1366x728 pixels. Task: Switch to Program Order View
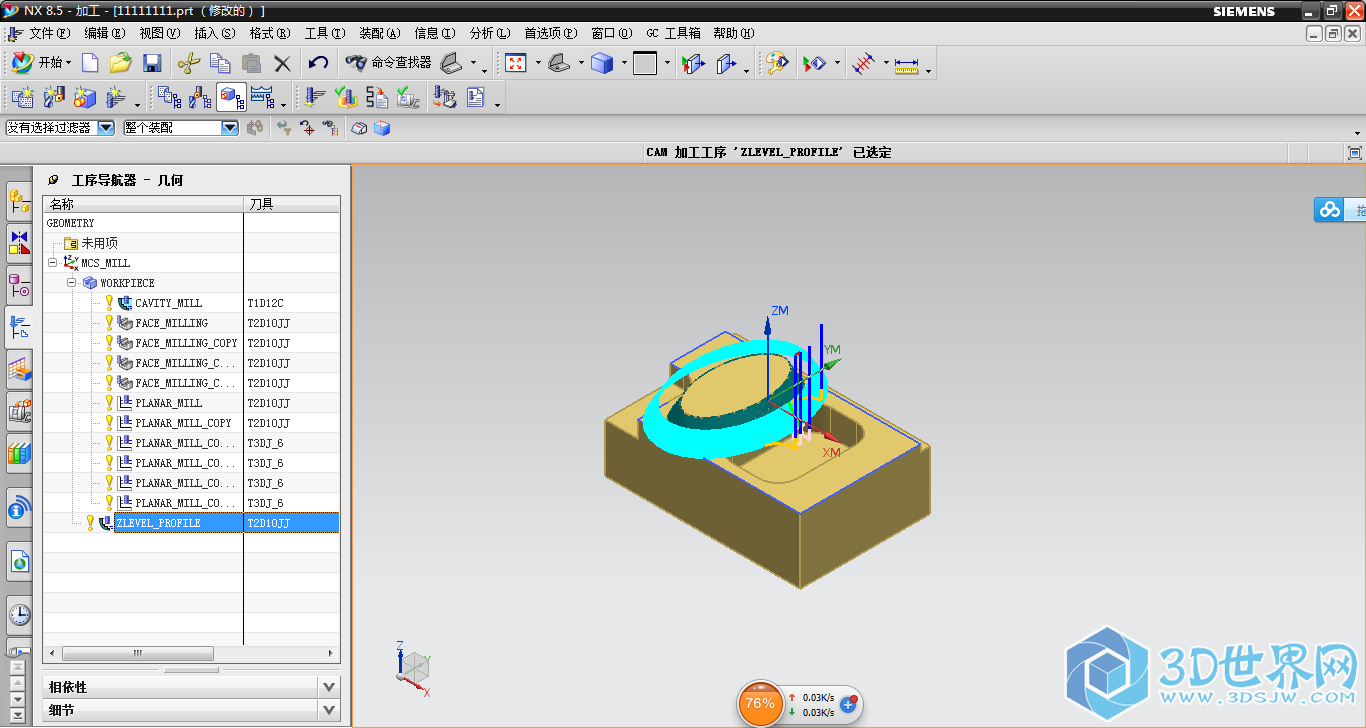tap(169, 97)
